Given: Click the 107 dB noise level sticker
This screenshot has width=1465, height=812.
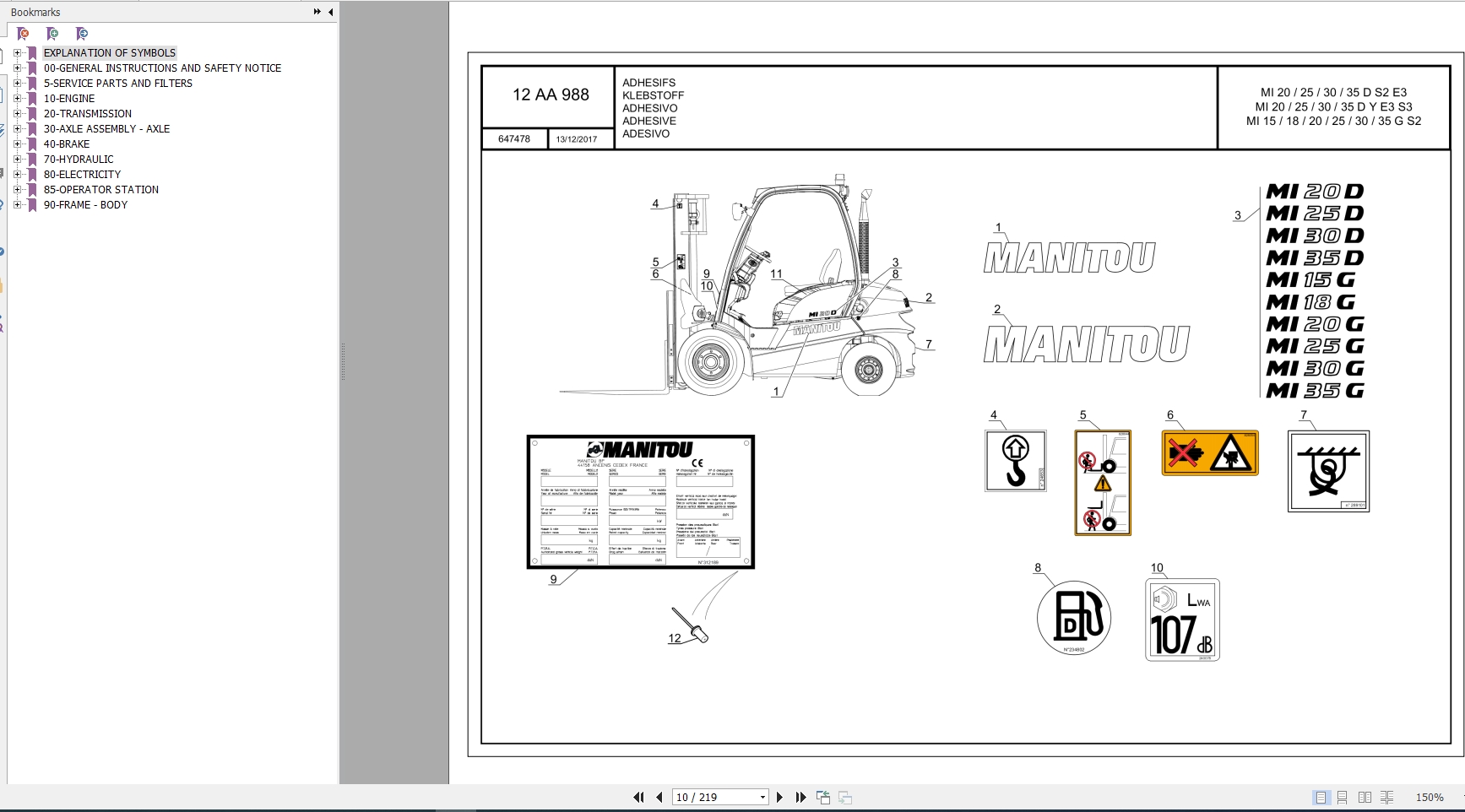Looking at the screenshot, I should pyautogui.click(x=1182, y=620).
